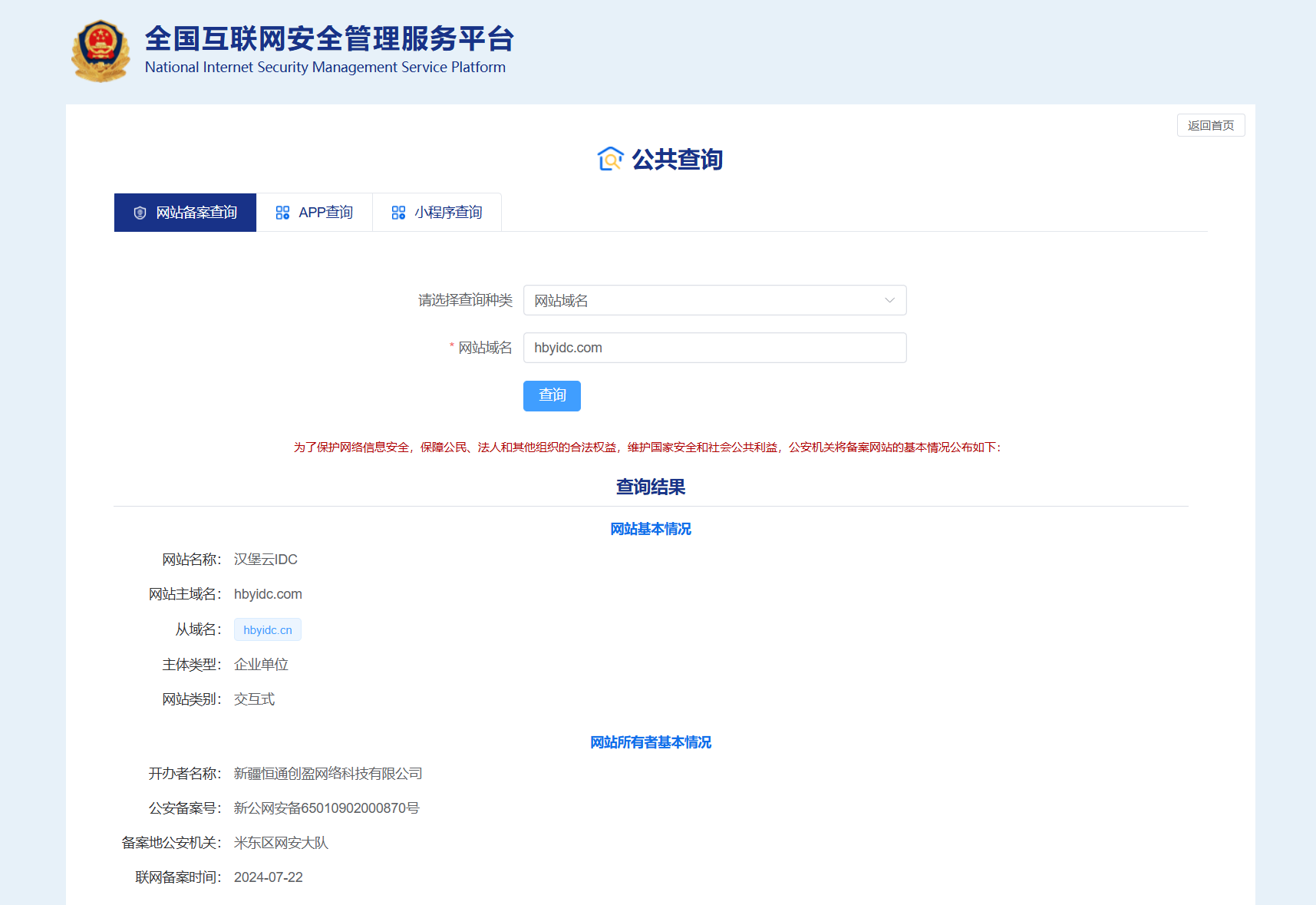
Task: Expand the query type chevron arrow
Action: 889,300
